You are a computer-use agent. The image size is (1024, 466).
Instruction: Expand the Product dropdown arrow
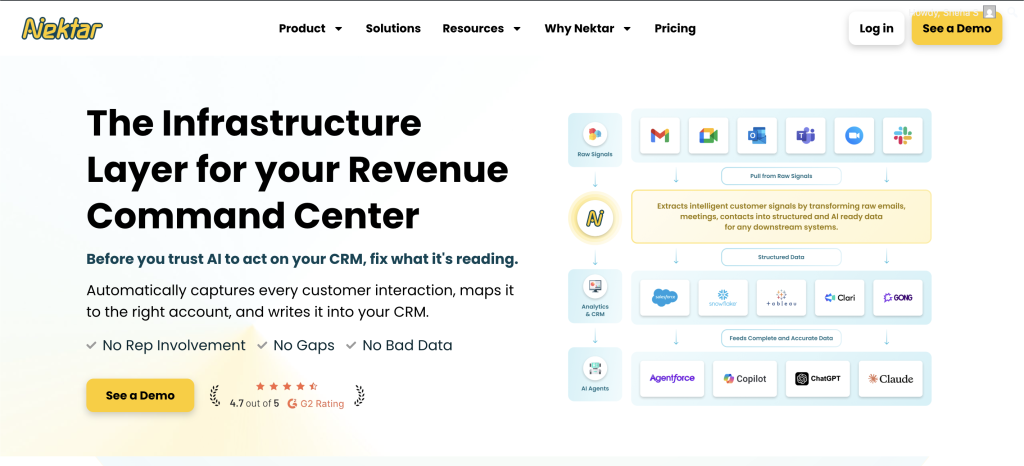(338, 29)
